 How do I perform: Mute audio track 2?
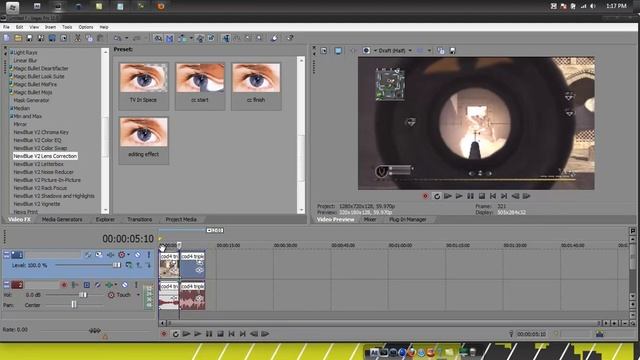tap(125, 285)
